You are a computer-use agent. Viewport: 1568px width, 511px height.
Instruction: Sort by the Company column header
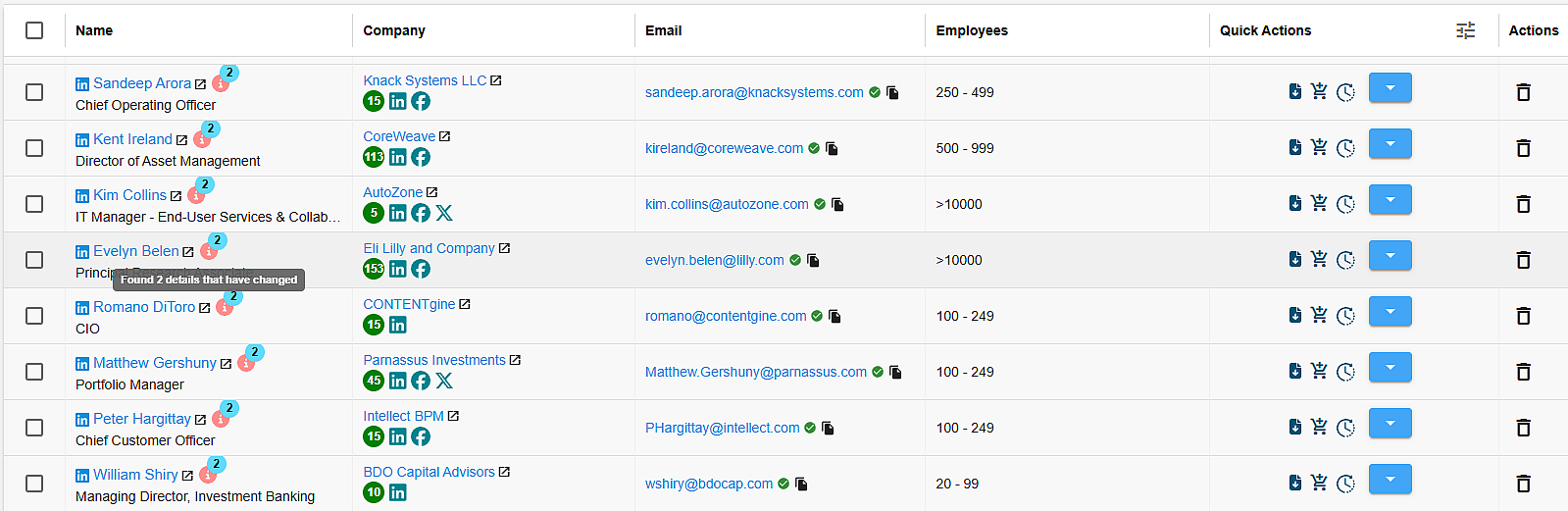coord(394,30)
